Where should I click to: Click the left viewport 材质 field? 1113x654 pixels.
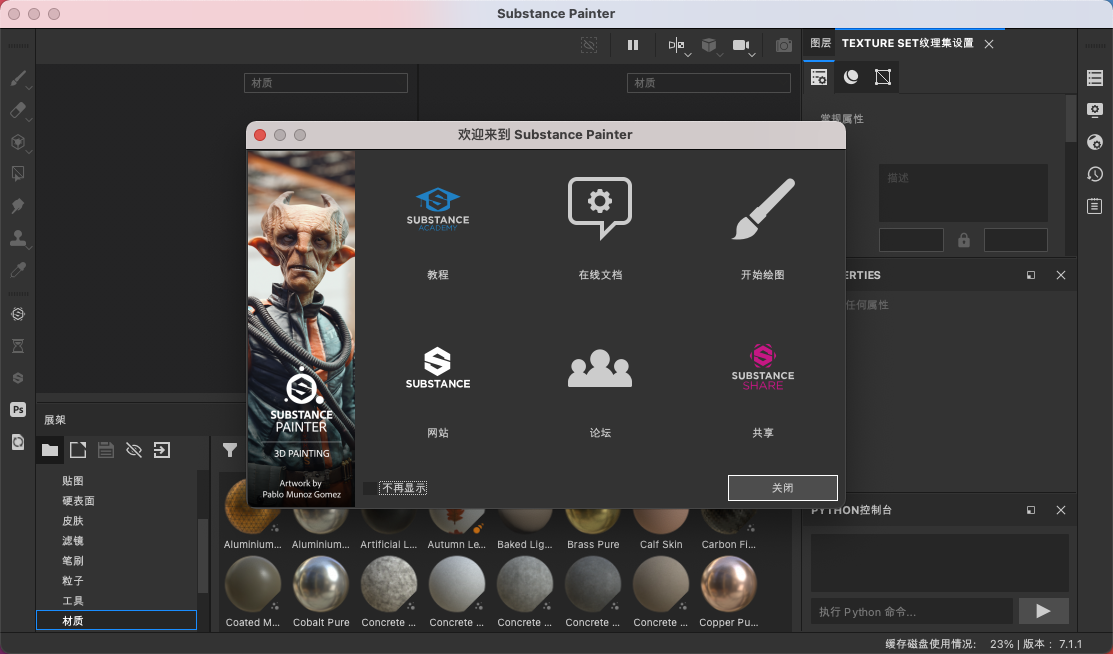point(326,83)
